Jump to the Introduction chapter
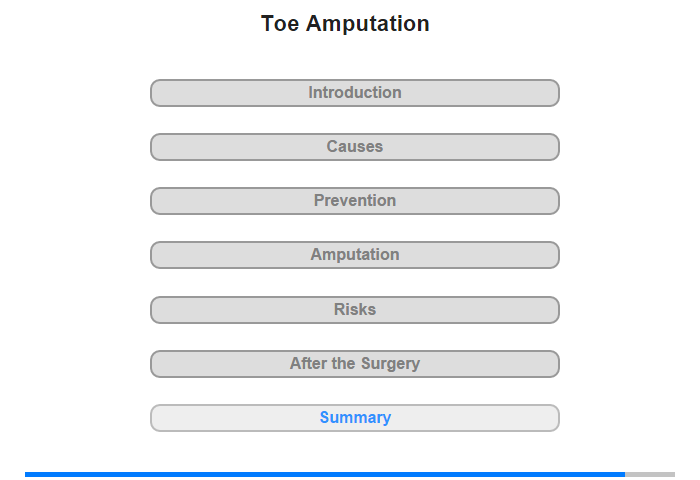 click(355, 93)
